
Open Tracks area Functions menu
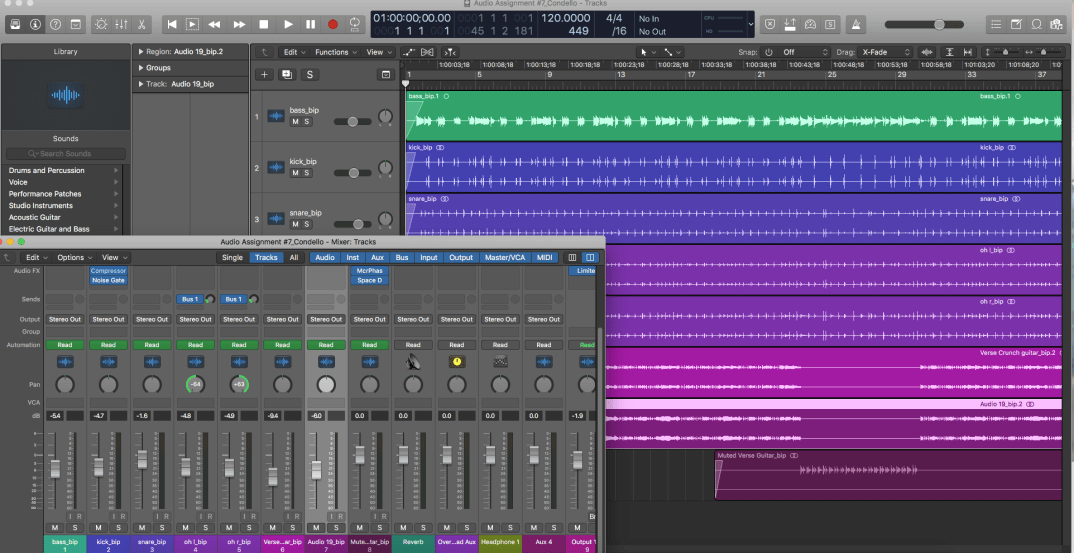[336, 52]
